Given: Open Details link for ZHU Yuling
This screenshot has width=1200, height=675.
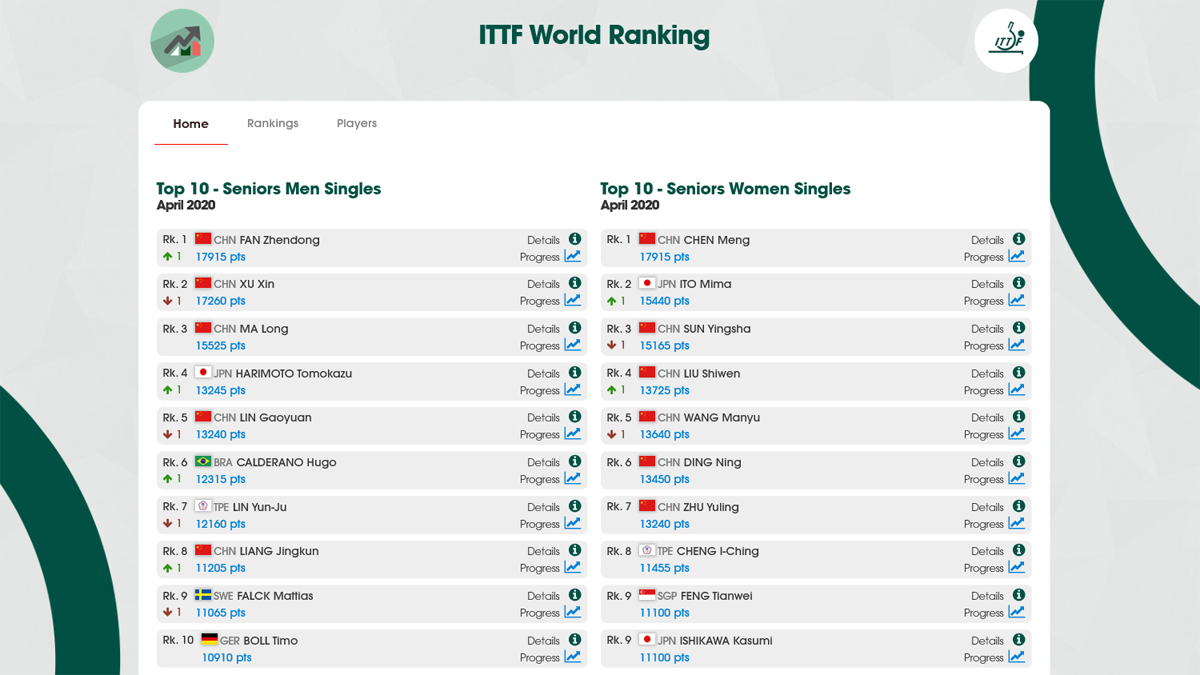Looking at the screenshot, I should [x=988, y=507].
